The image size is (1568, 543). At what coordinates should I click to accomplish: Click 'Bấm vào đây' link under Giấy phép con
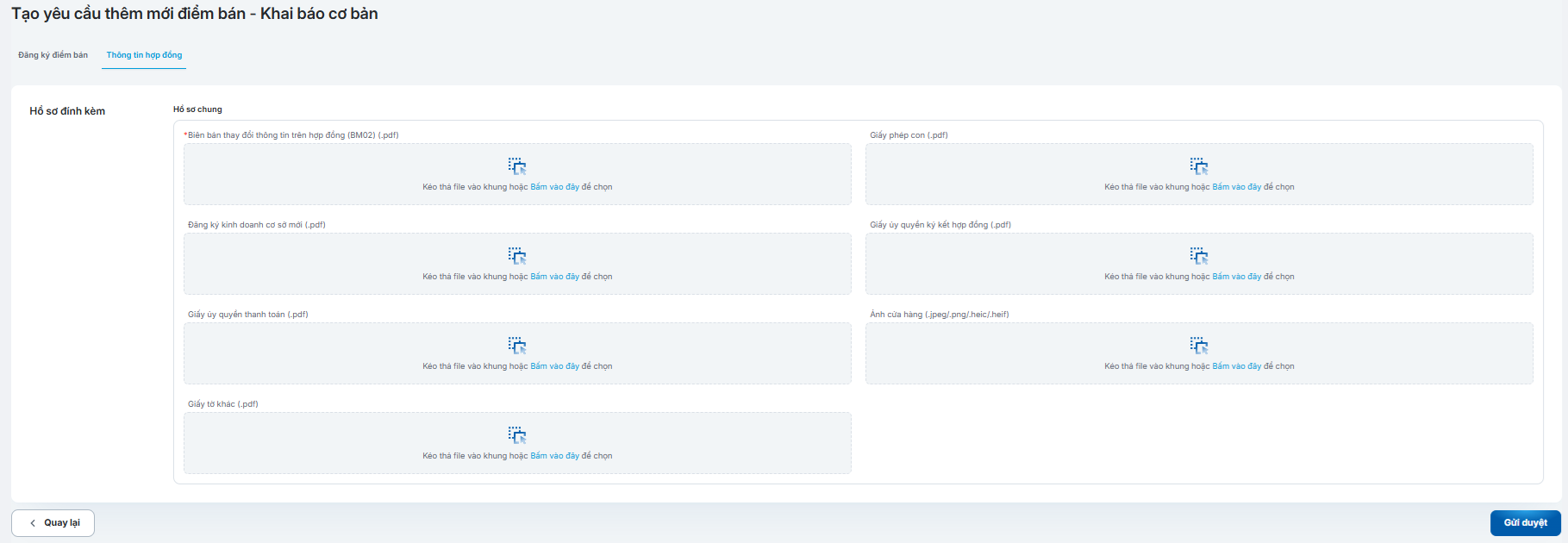[1236, 187]
